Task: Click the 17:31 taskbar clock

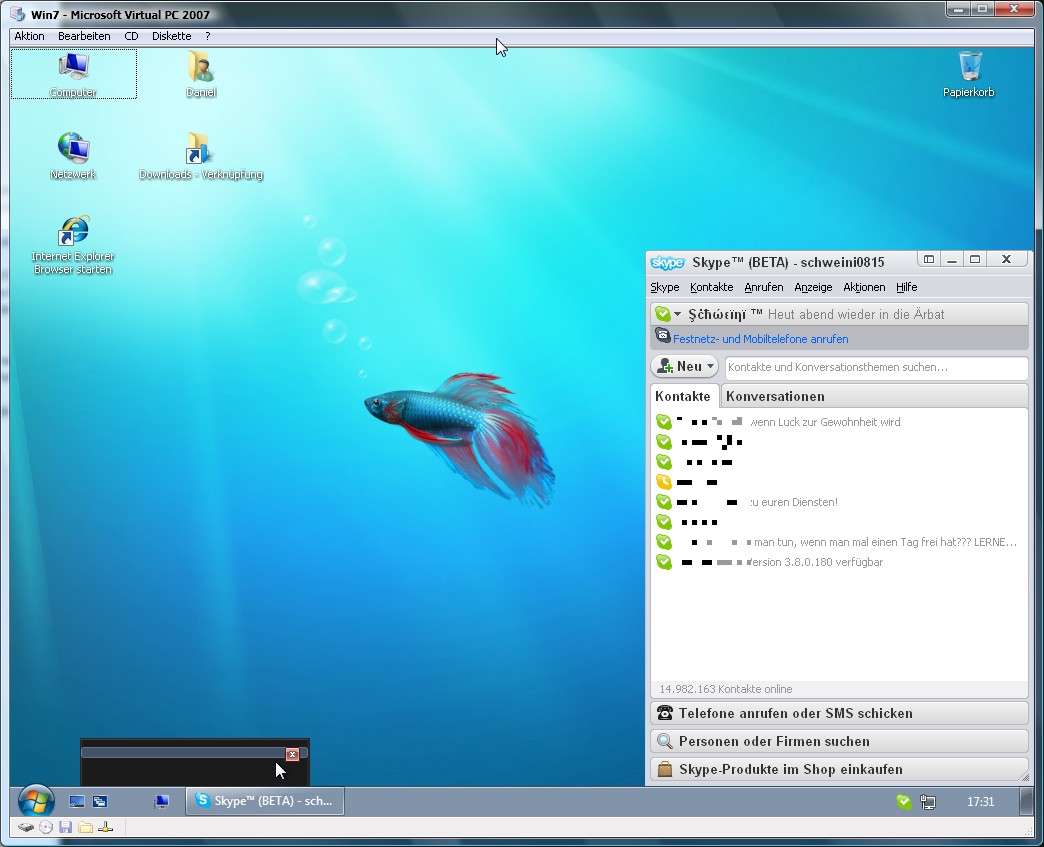Action: click(x=980, y=802)
